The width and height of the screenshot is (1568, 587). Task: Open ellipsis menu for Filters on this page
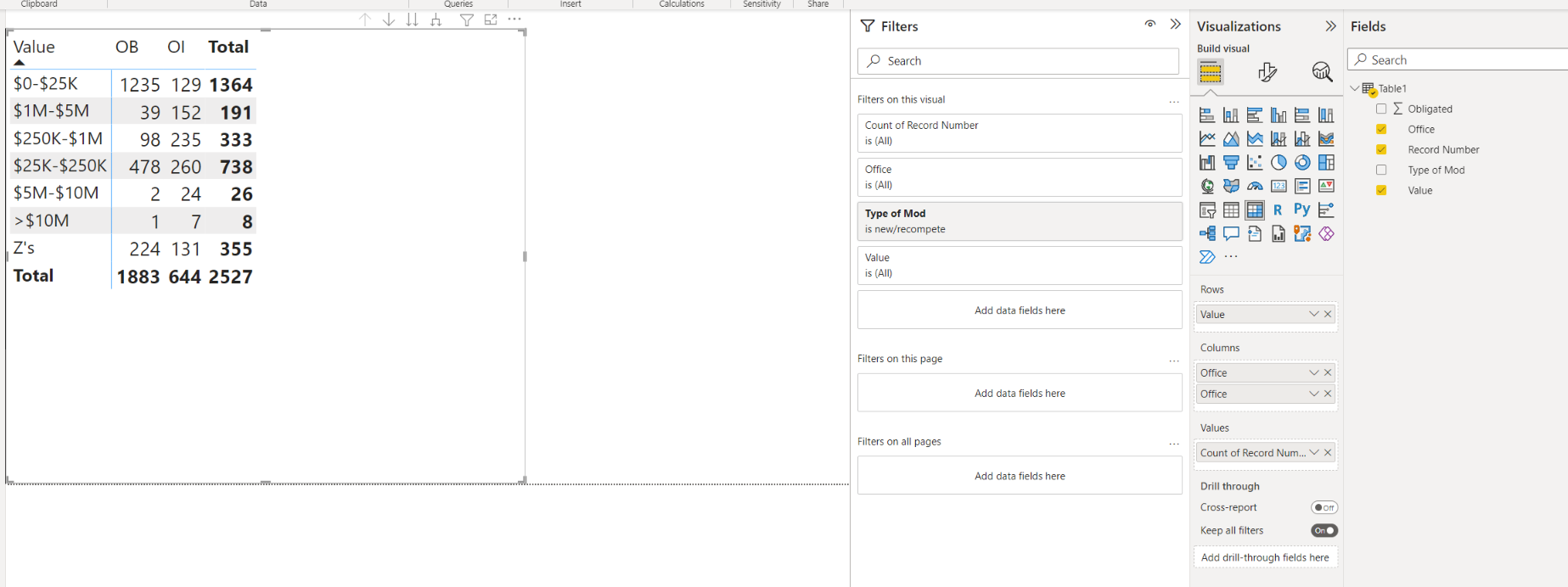point(1174,360)
